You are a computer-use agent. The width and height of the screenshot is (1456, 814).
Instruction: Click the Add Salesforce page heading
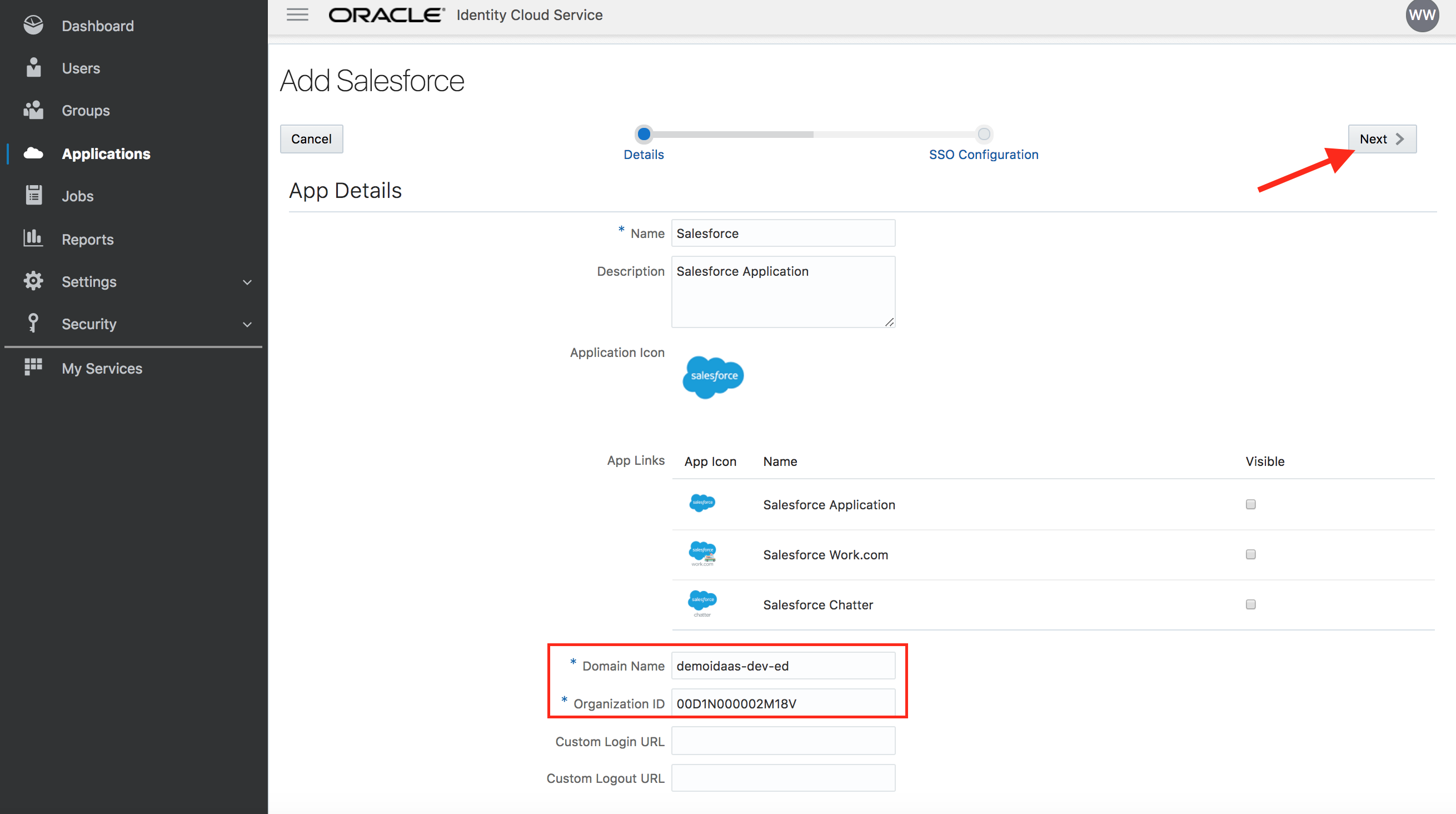pyautogui.click(x=372, y=80)
